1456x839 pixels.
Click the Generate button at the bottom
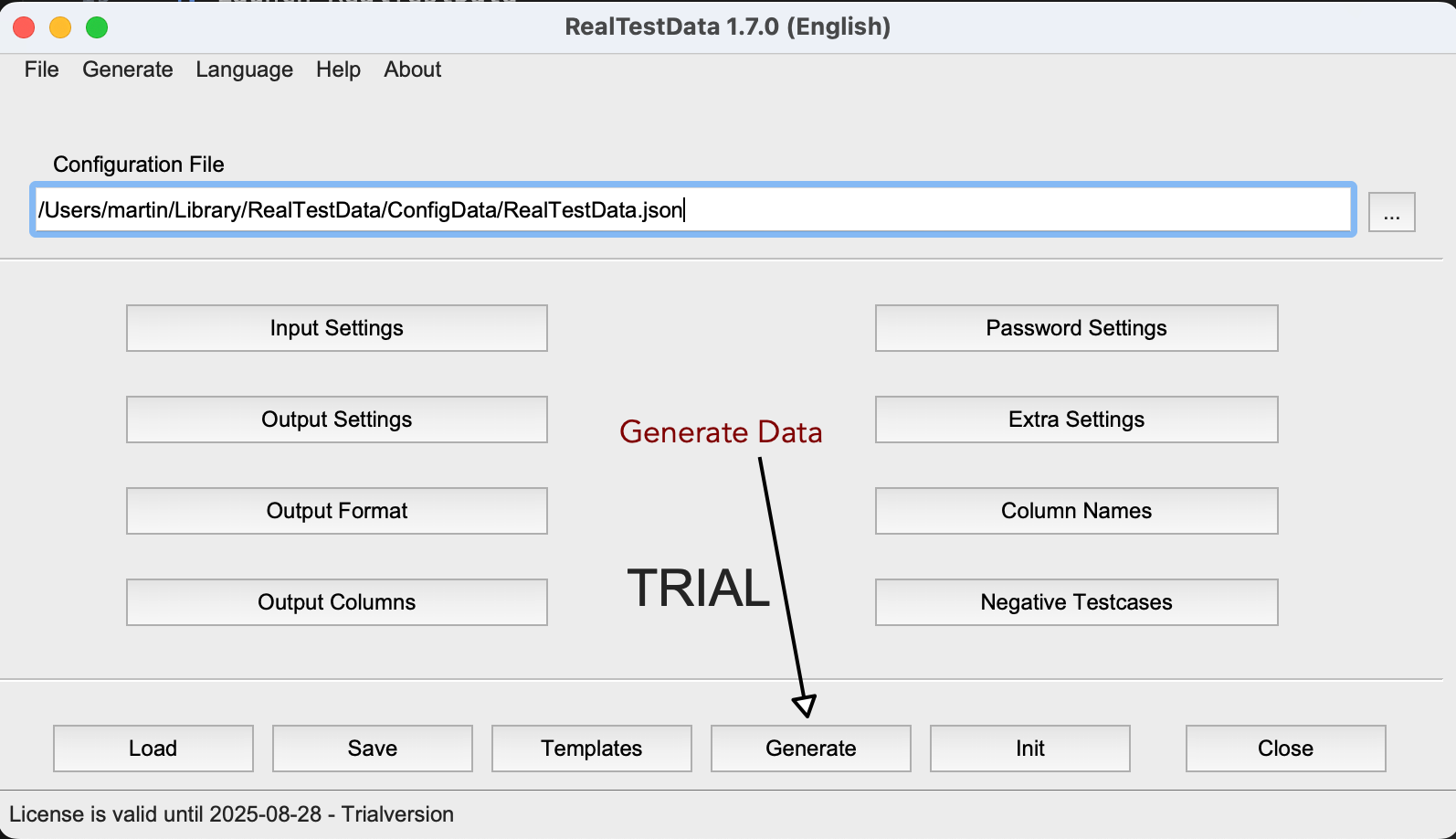tap(811, 749)
